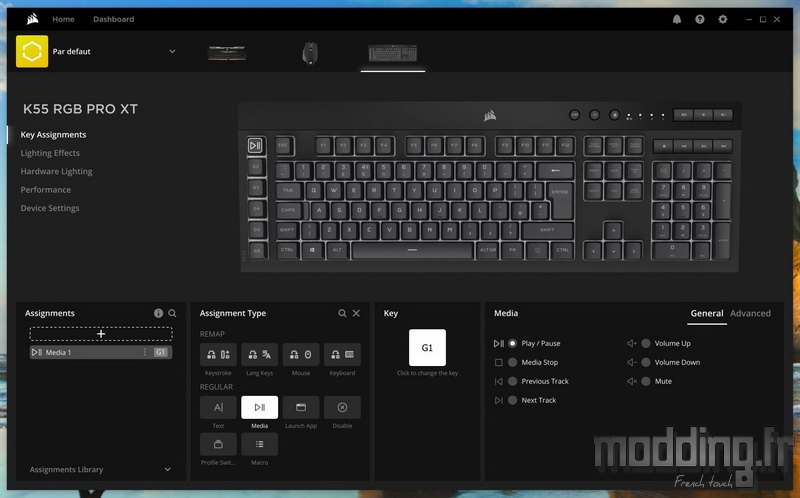
Task: Add a new assignment with plus button
Action: [x=101, y=334]
